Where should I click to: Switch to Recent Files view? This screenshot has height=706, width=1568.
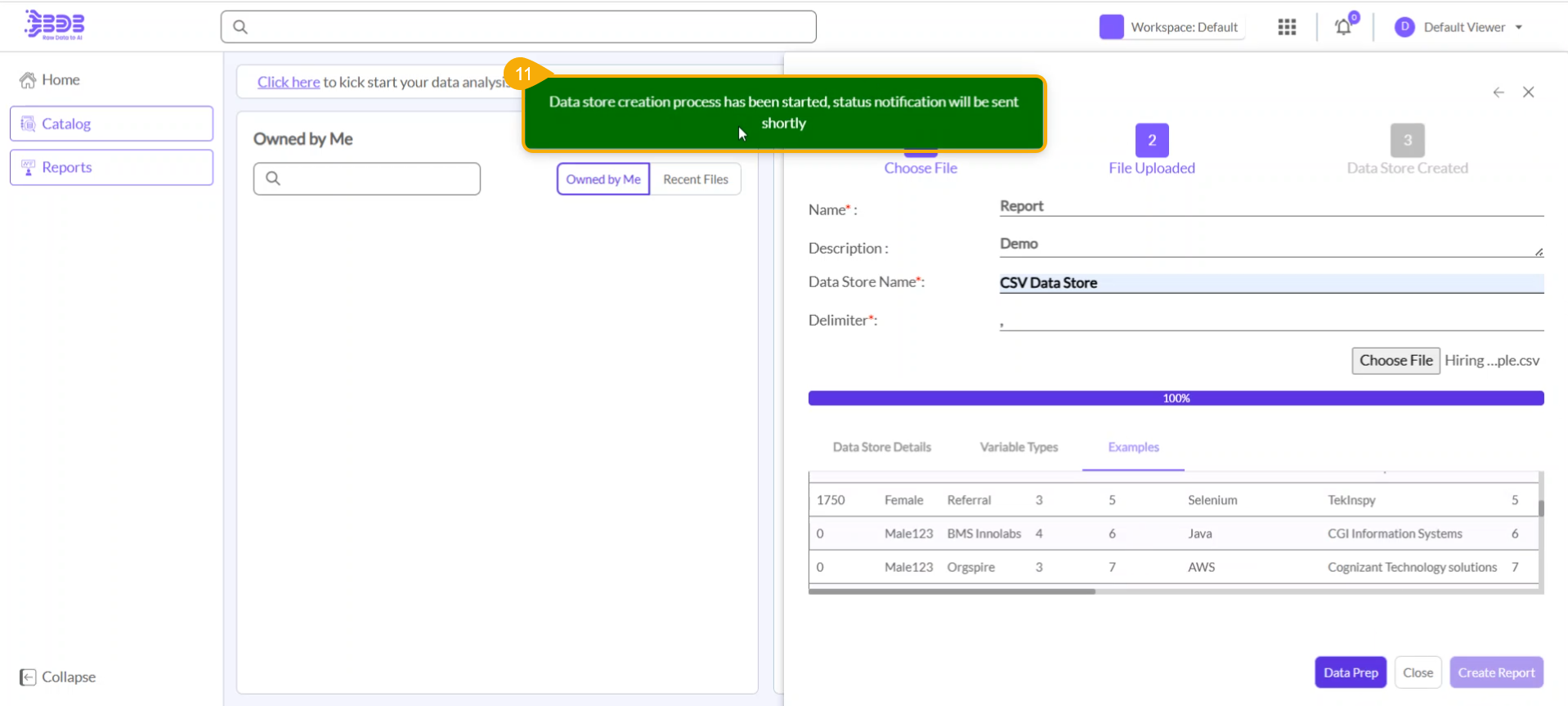click(695, 179)
